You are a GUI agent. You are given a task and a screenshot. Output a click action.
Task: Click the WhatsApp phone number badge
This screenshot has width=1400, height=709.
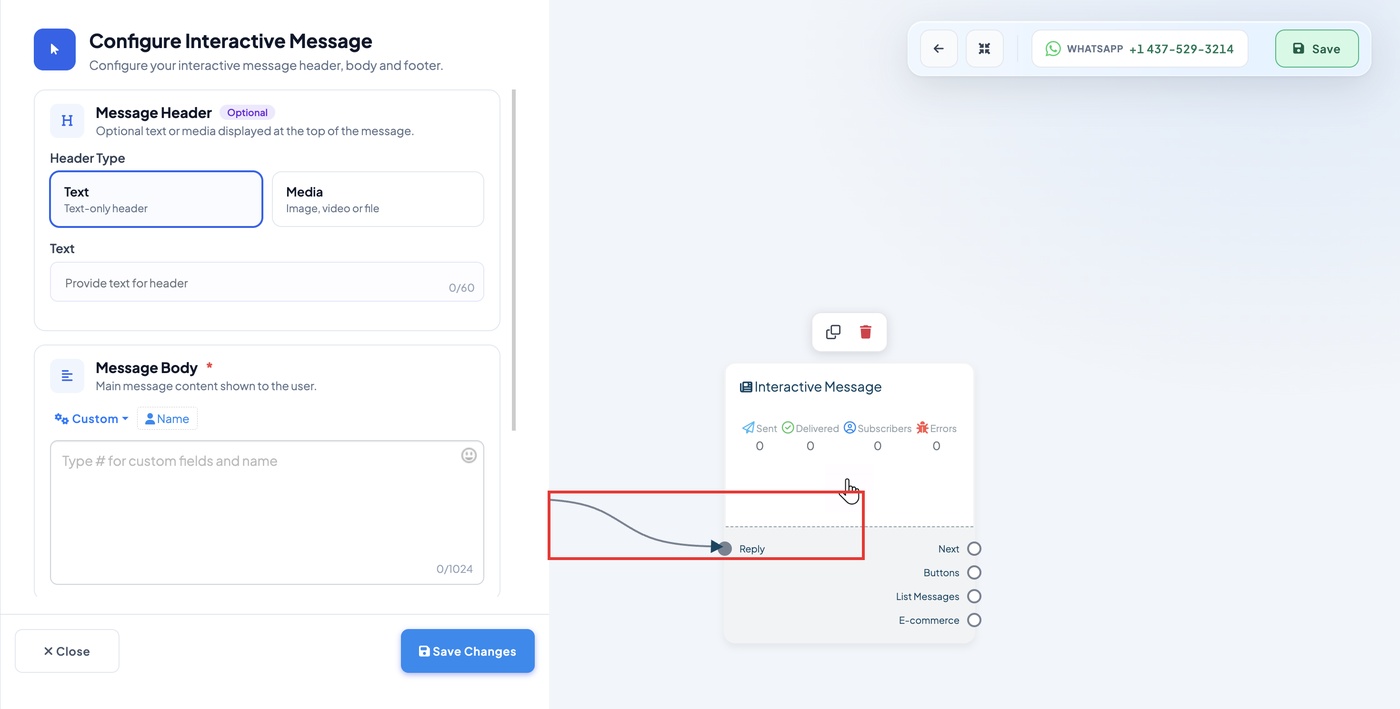(x=1140, y=48)
